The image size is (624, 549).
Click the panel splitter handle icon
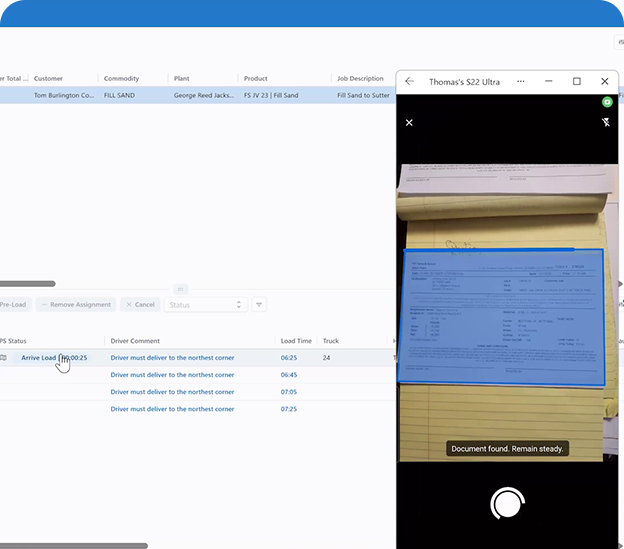click(180, 289)
